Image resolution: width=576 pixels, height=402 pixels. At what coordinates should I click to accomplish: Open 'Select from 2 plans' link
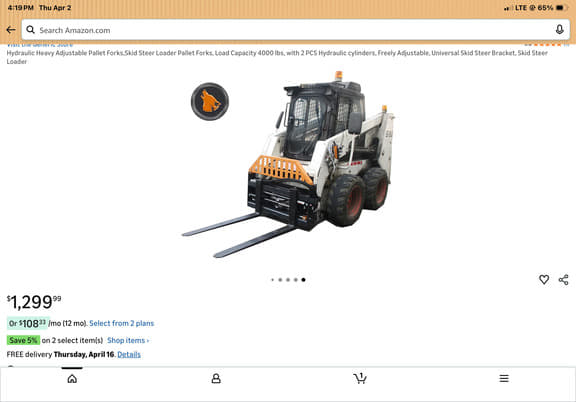pos(122,323)
